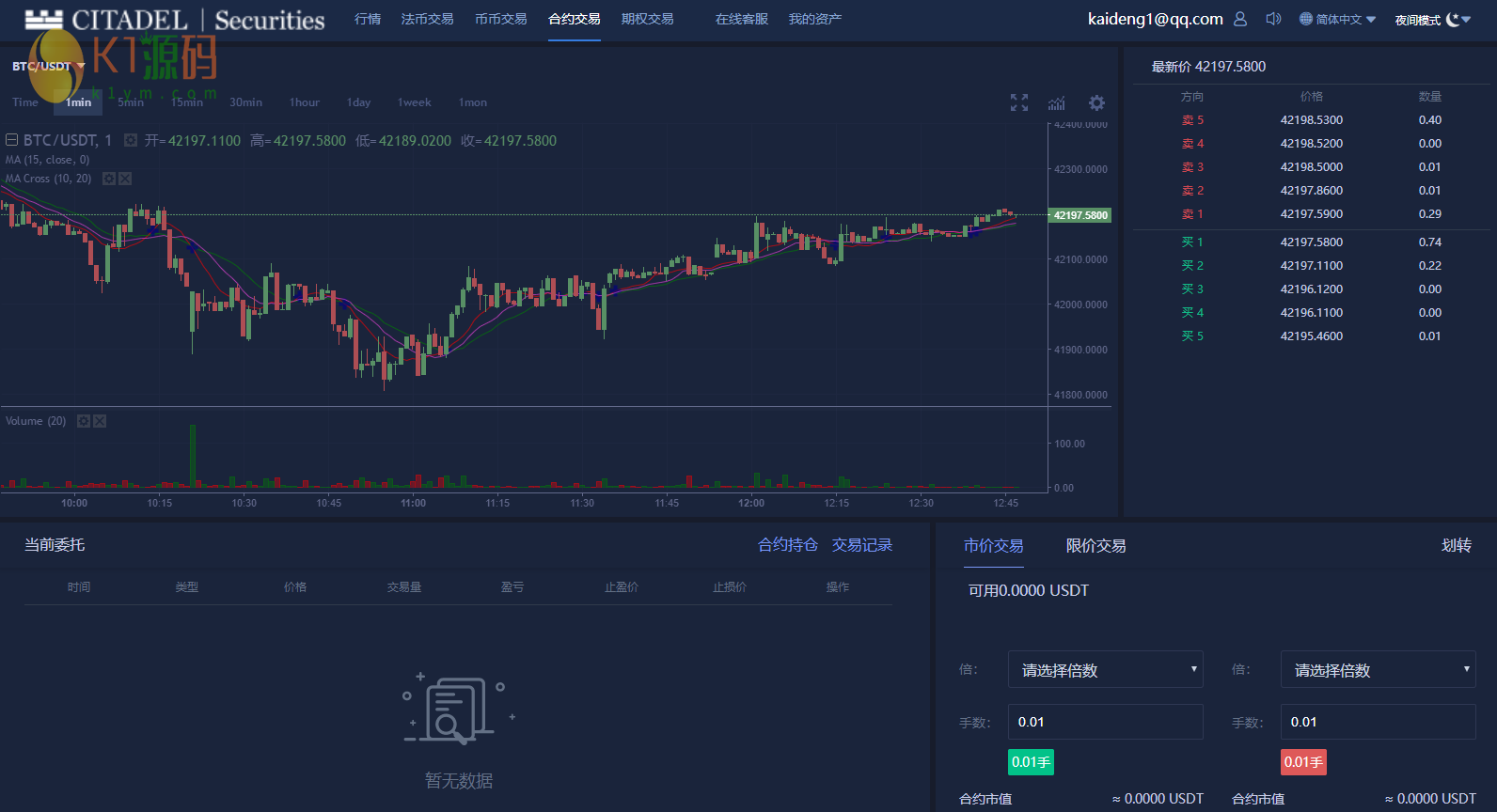
Task: Open BTC/USDT series settings gear in legend
Action: coord(131,140)
